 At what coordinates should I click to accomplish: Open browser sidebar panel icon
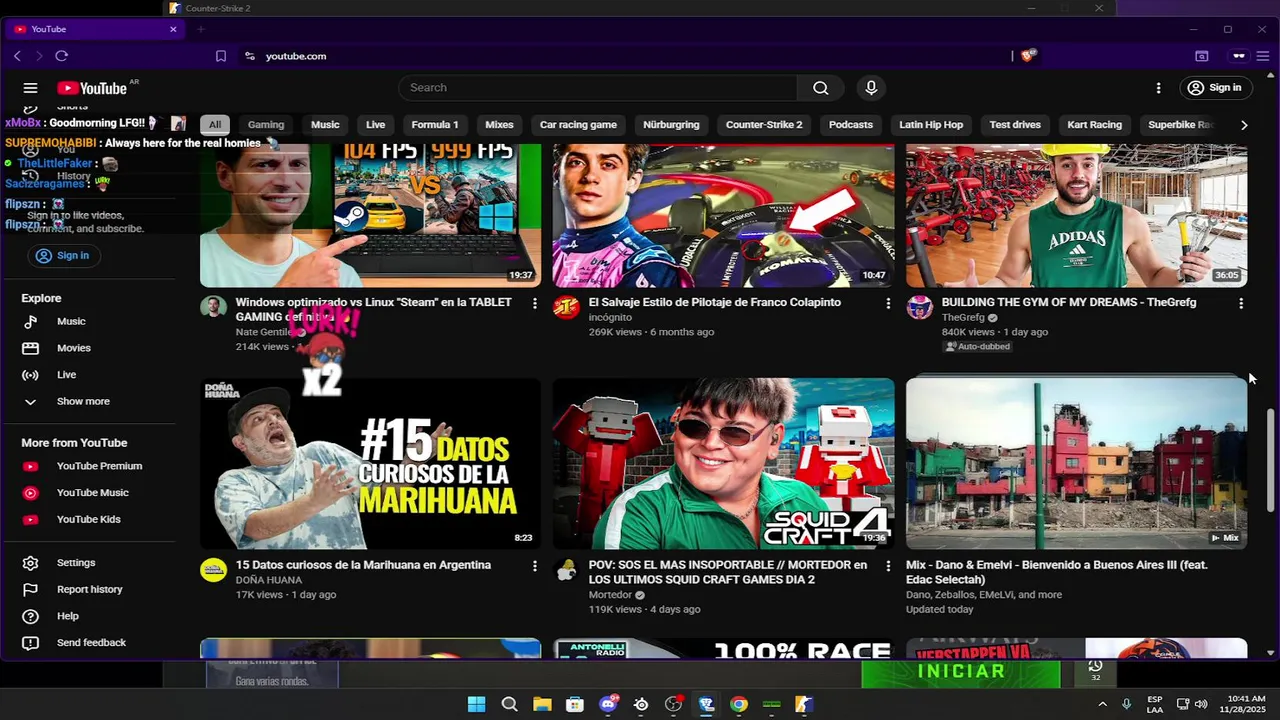[x=1202, y=56]
